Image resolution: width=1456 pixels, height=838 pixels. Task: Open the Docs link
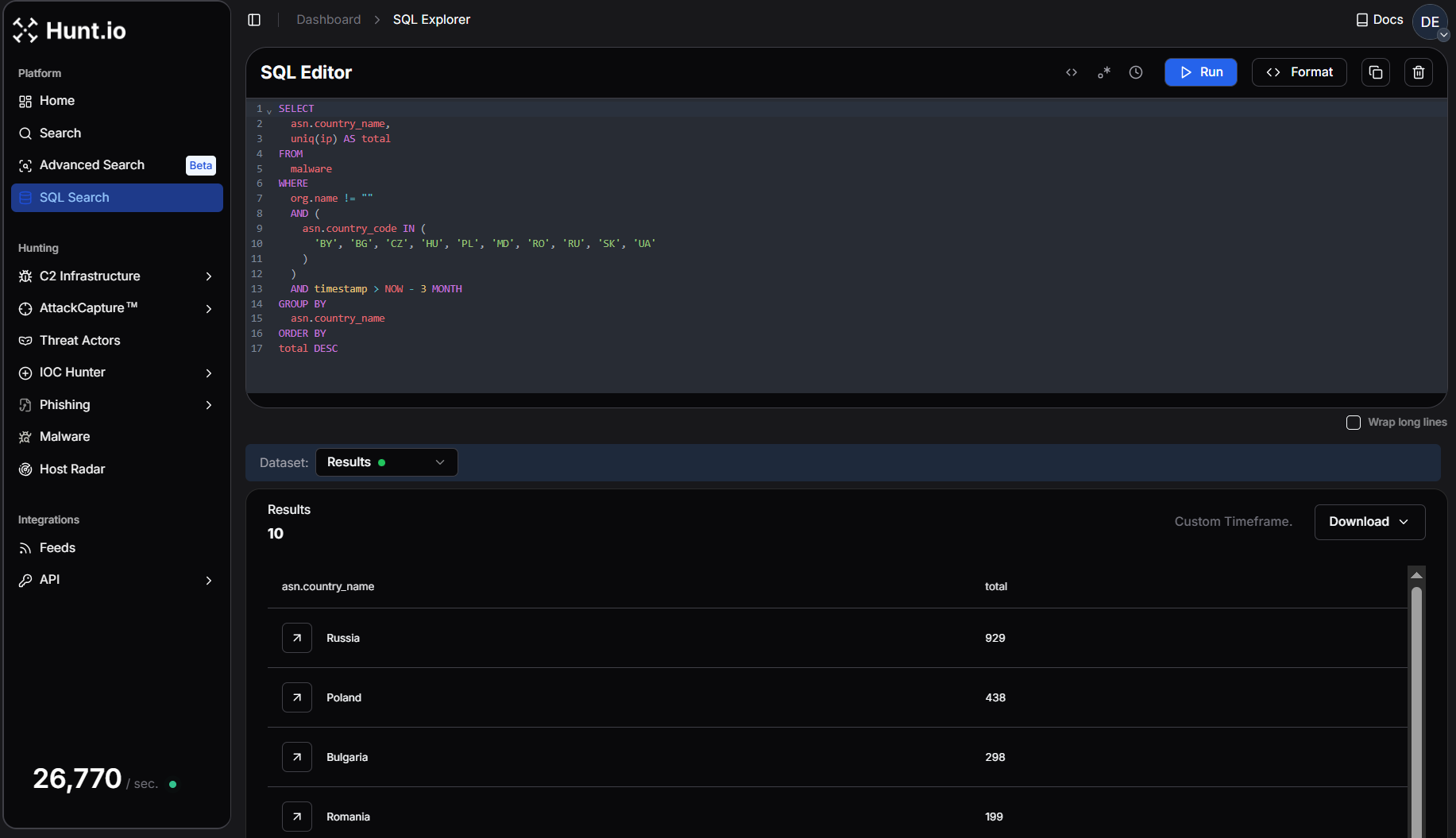(1380, 20)
